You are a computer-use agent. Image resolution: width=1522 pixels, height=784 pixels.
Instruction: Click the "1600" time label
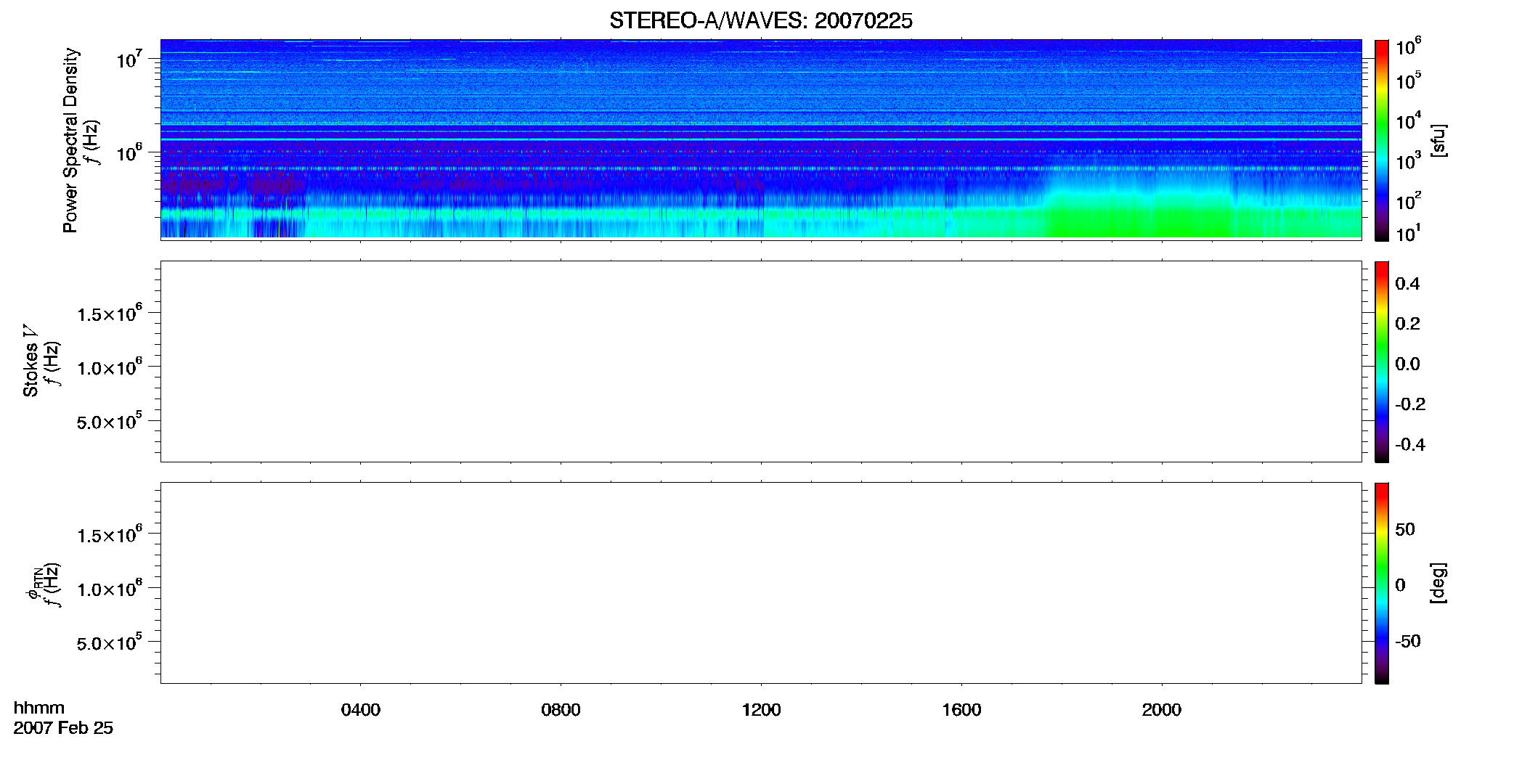[961, 710]
